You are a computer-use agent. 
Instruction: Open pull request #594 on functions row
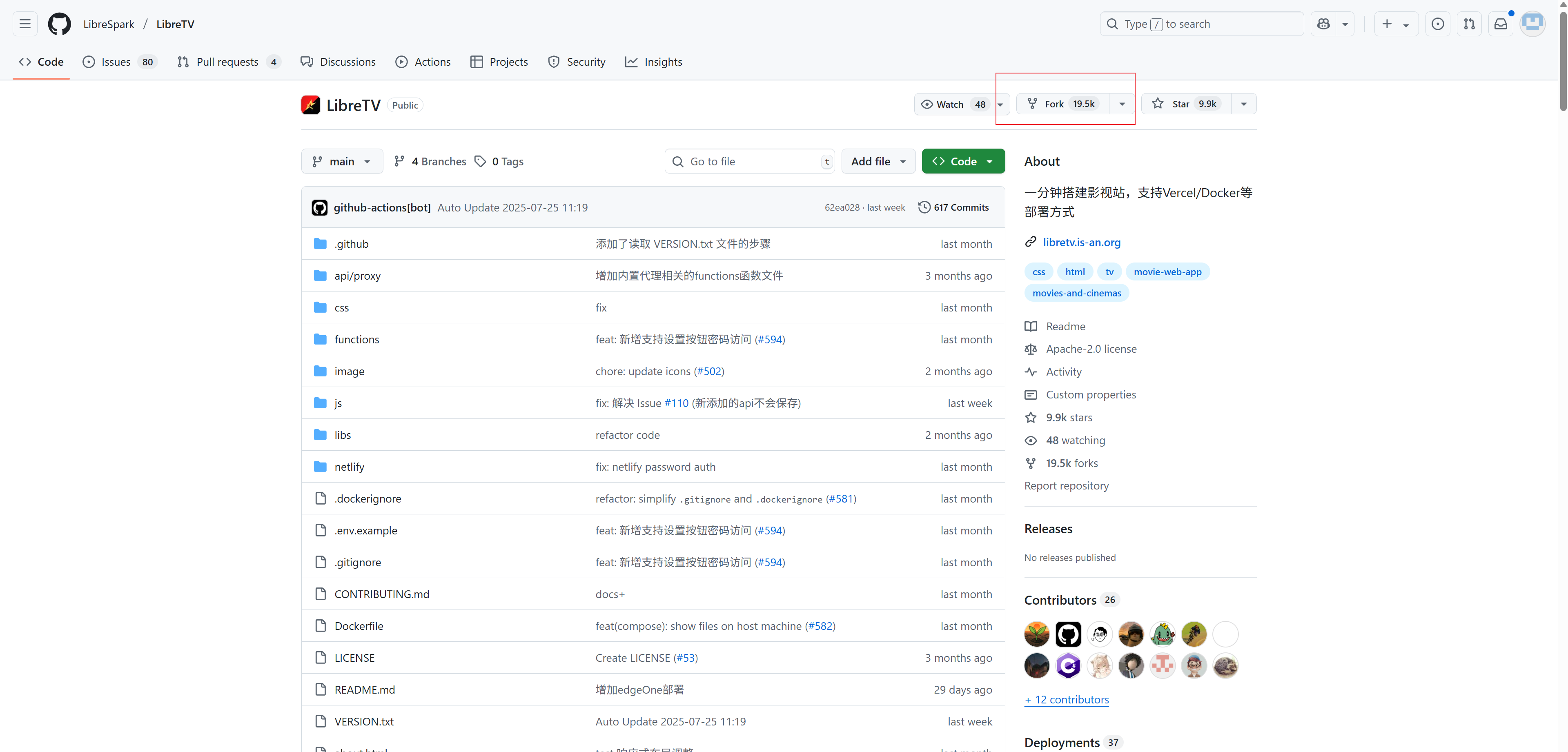pos(770,339)
